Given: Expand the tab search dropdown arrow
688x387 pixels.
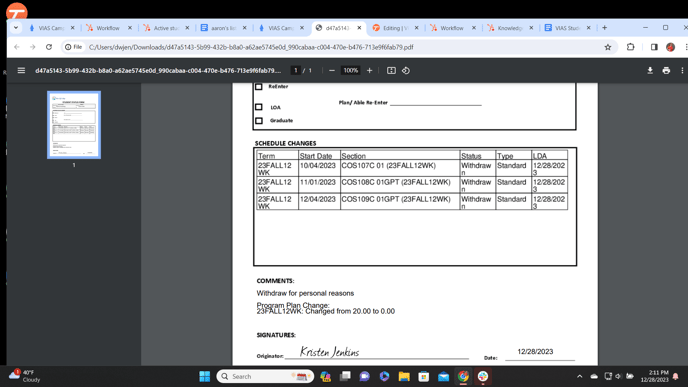Looking at the screenshot, I should pyautogui.click(x=16, y=28).
